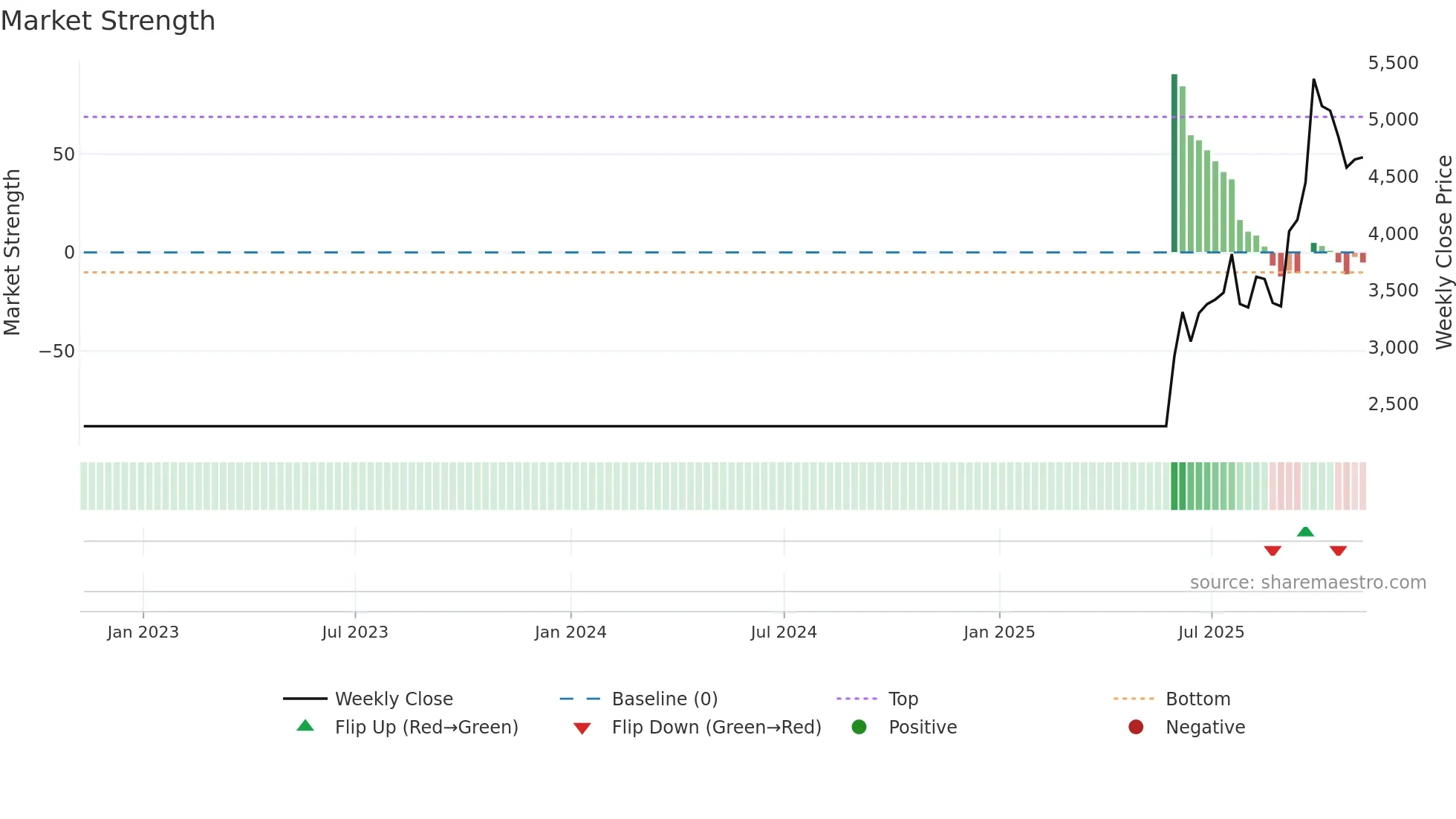Click the last red Flip Down marker
The image size is (1456, 819).
[1339, 551]
